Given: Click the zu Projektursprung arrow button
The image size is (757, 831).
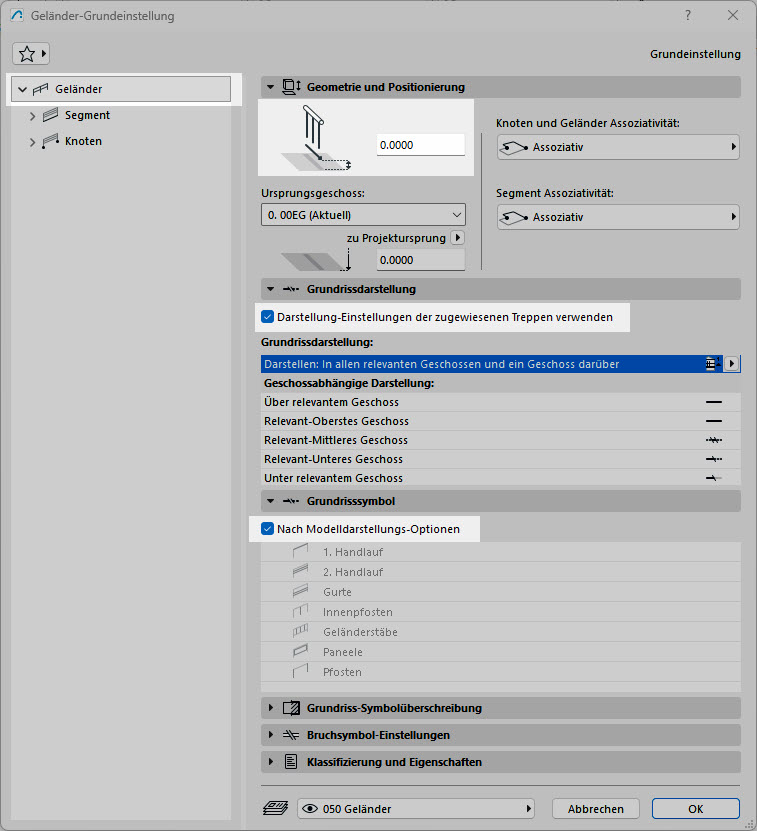Looking at the screenshot, I should click(458, 238).
